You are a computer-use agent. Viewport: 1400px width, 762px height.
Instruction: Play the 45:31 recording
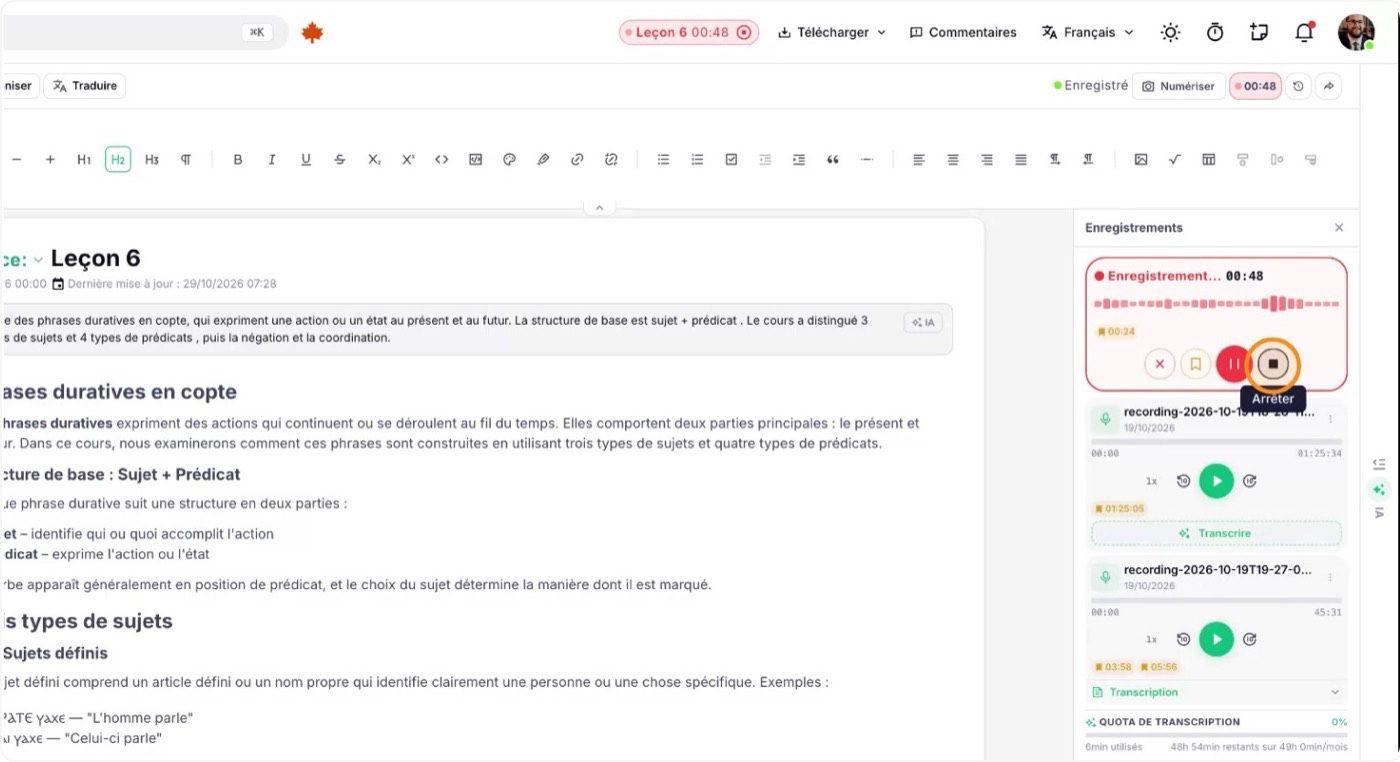pyautogui.click(x=1216, y=639)
